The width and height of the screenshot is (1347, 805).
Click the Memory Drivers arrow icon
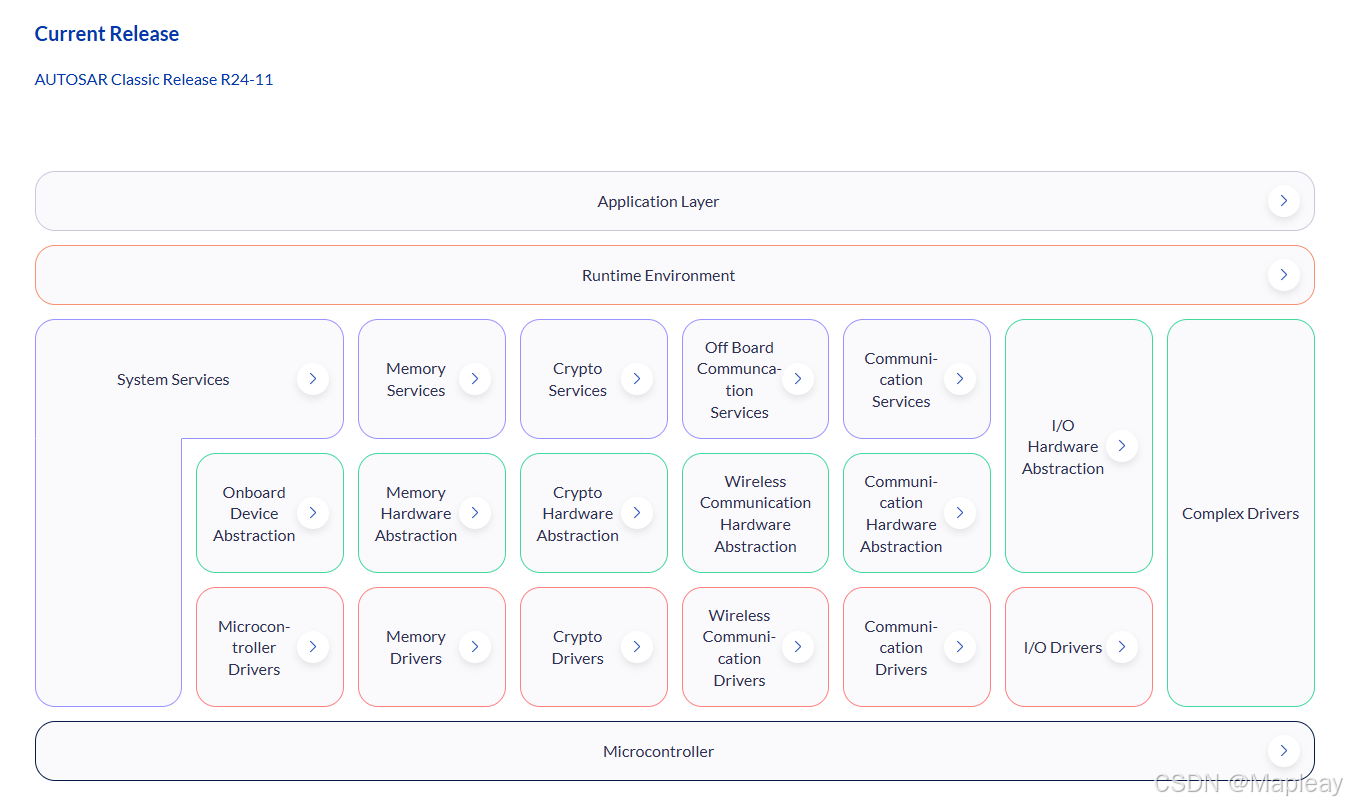tap(475, 647)
